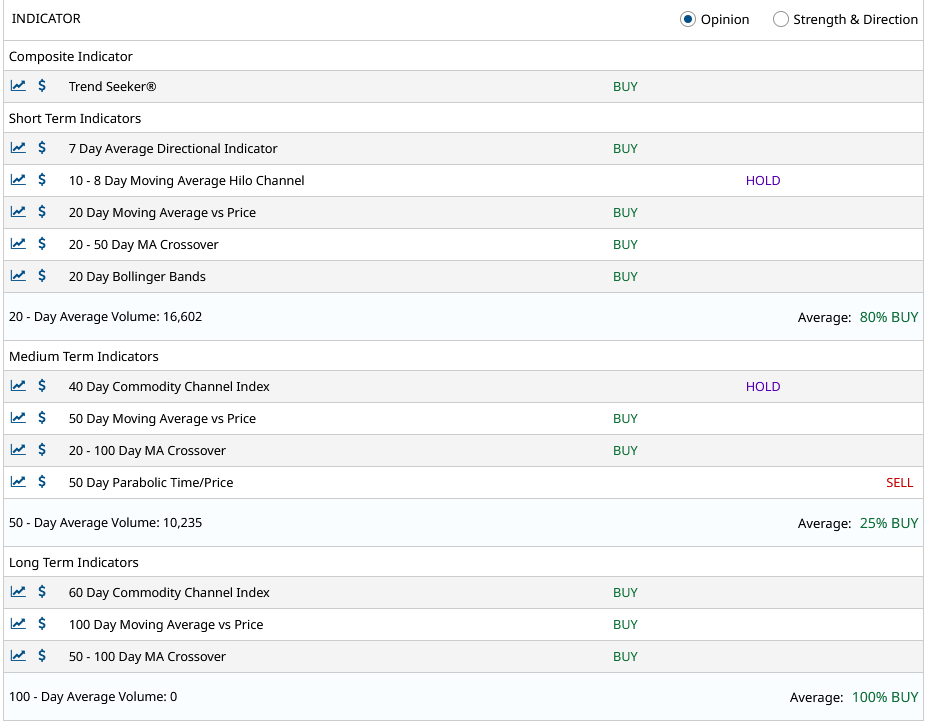
Task: Click HOLD opinion for 40 Day Commodity Channel Index
Action: point(763,387)
